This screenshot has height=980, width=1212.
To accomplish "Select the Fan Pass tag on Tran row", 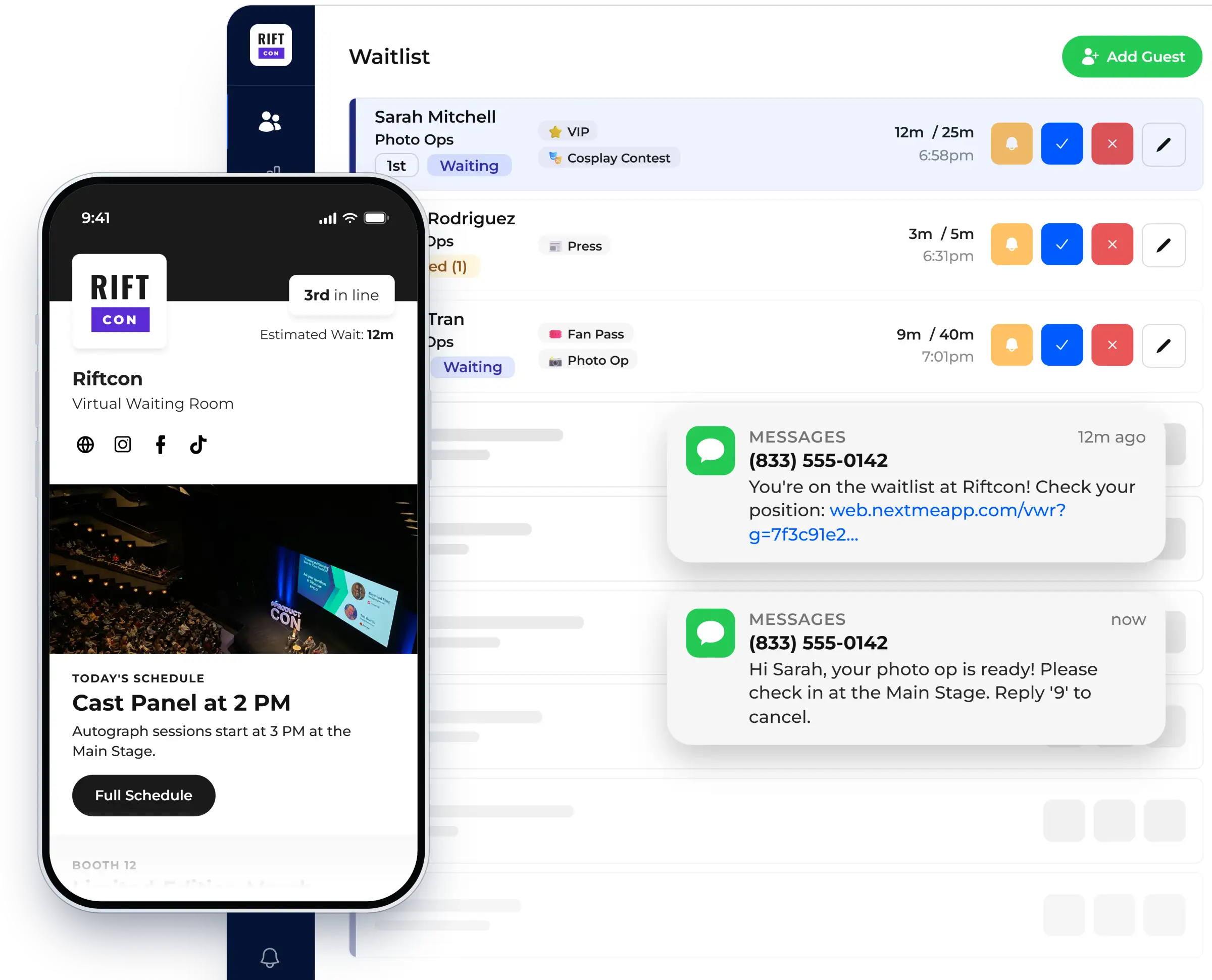I will 586,333.
